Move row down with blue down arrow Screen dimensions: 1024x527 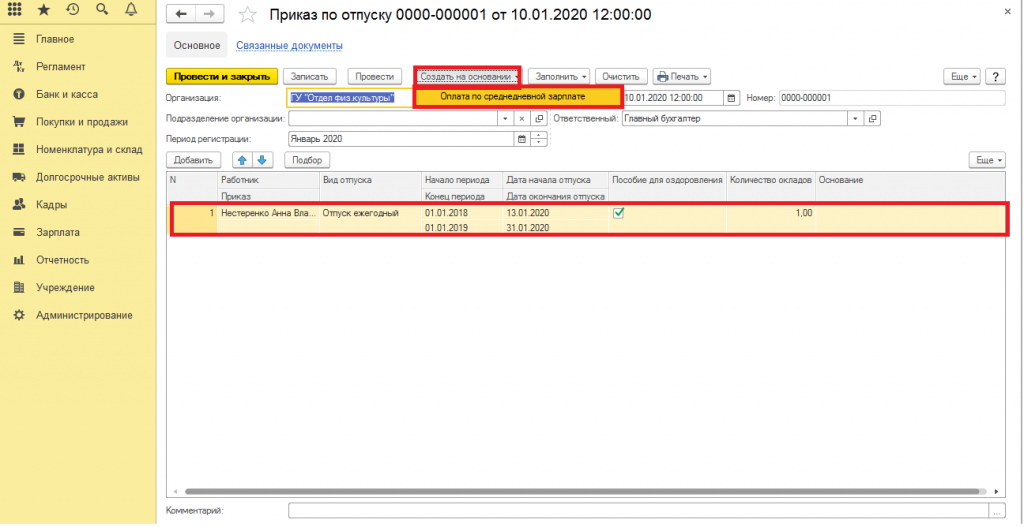click(261, 160)
